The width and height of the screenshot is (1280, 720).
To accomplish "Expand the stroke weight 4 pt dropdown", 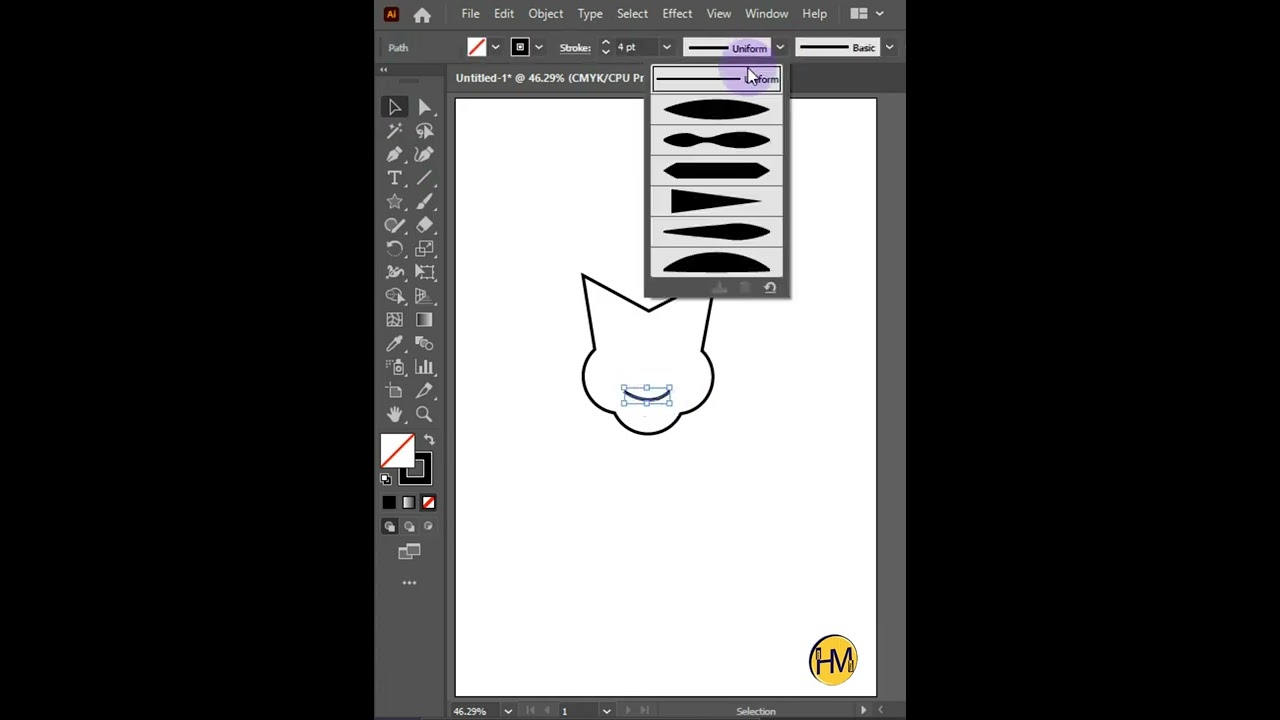I will pos(666,47).
